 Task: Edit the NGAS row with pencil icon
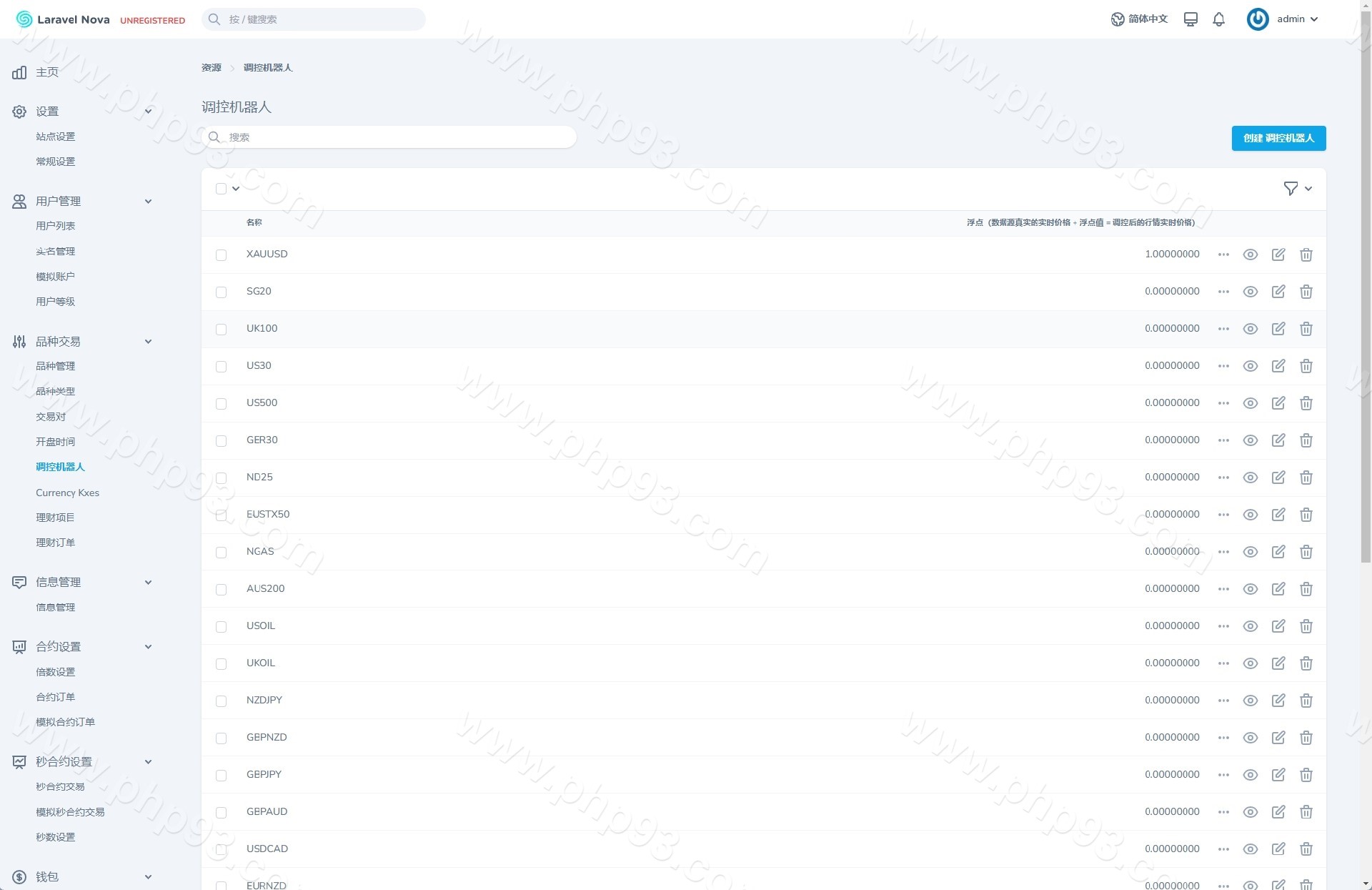(1278, 552)
